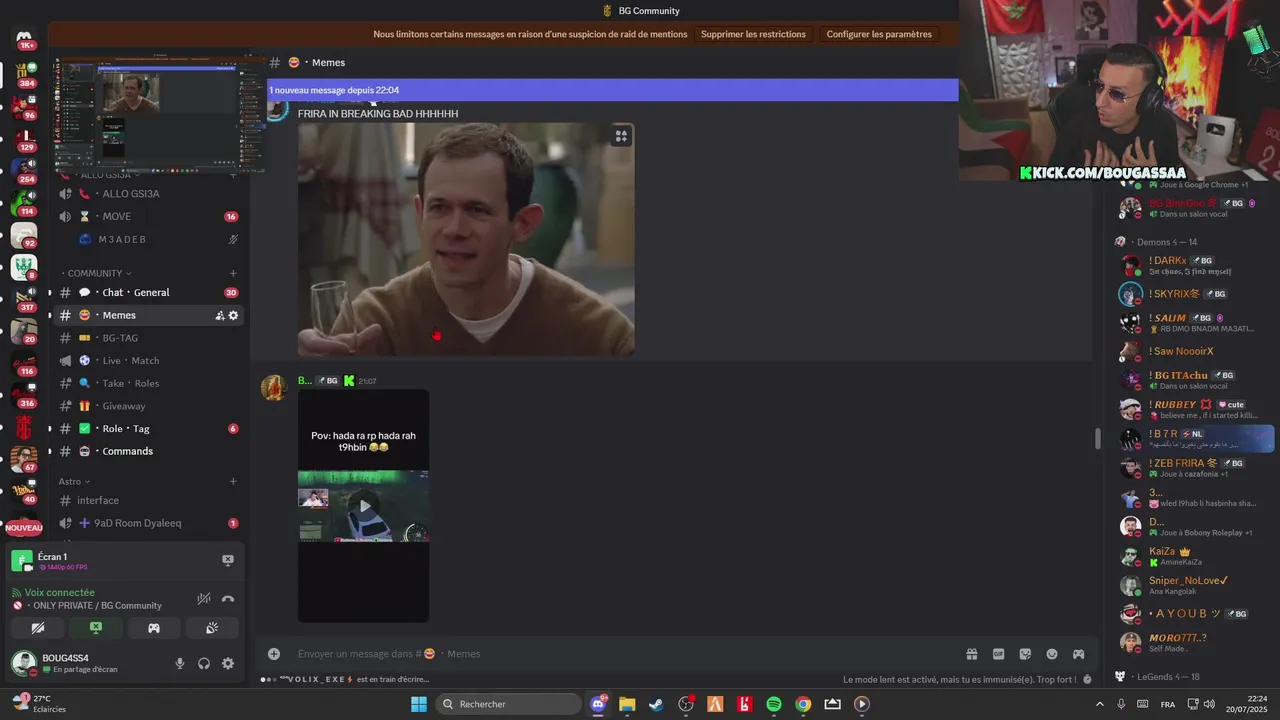Viewport: 1280px width, 720px height.
Task: Open user settings gear
Action: [228, 663]
